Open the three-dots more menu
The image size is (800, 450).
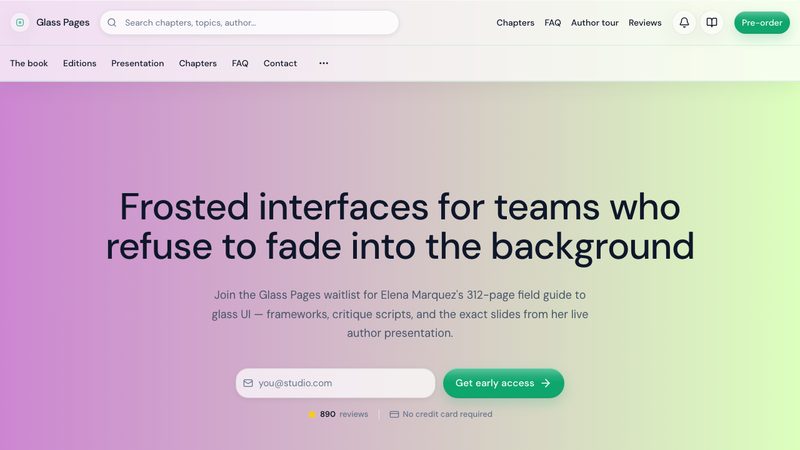click(x=323, y=63)
